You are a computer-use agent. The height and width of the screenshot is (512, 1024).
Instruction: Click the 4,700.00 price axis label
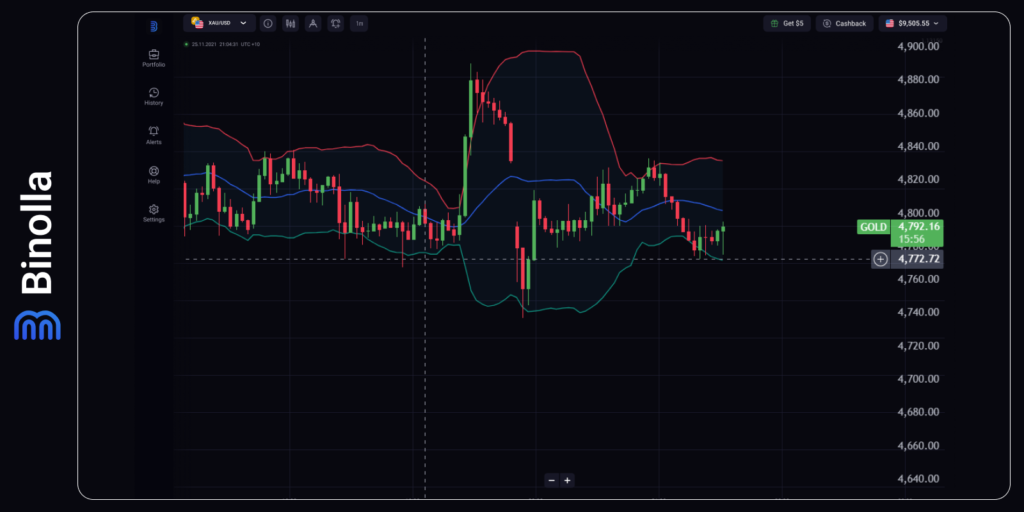(x=918, y=379)
